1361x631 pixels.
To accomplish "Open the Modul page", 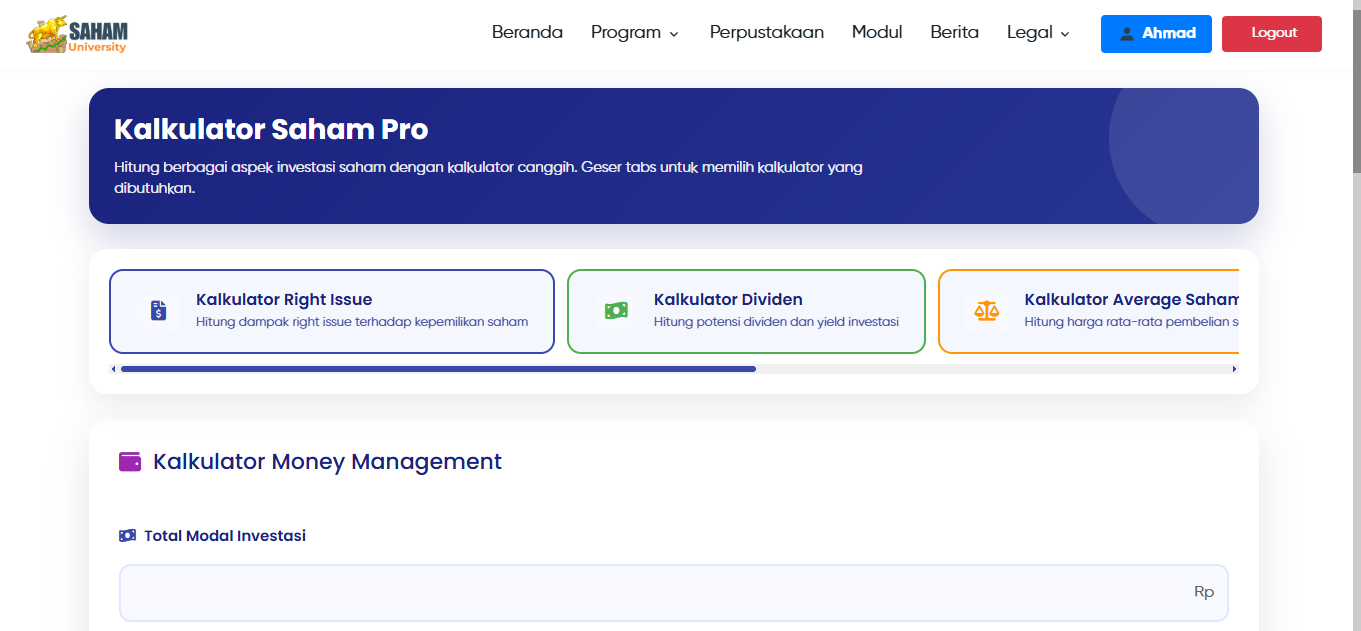I will [x=877, y=33].
